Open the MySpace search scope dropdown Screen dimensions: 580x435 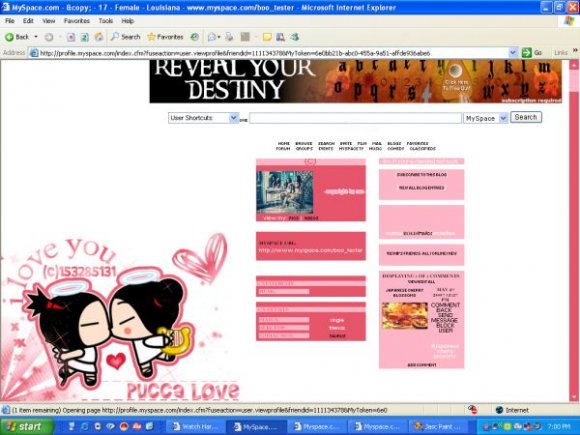point(486,118)
